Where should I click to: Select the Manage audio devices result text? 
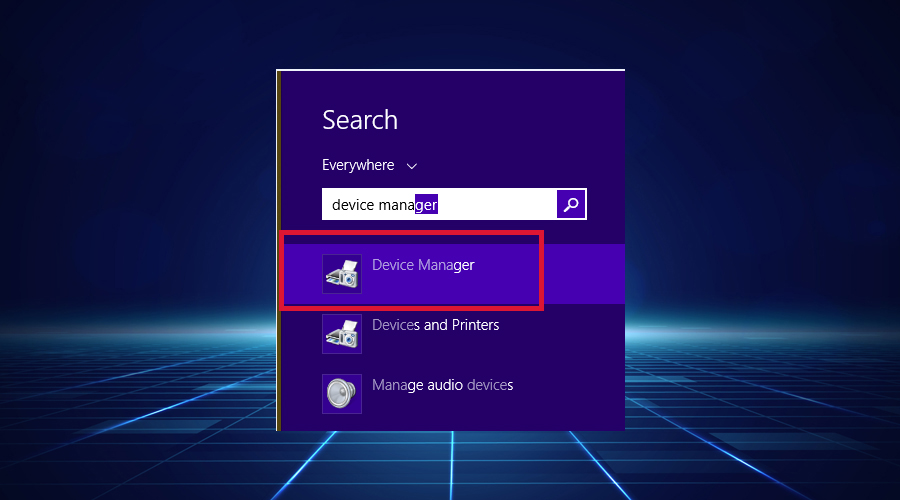point(443,385)
